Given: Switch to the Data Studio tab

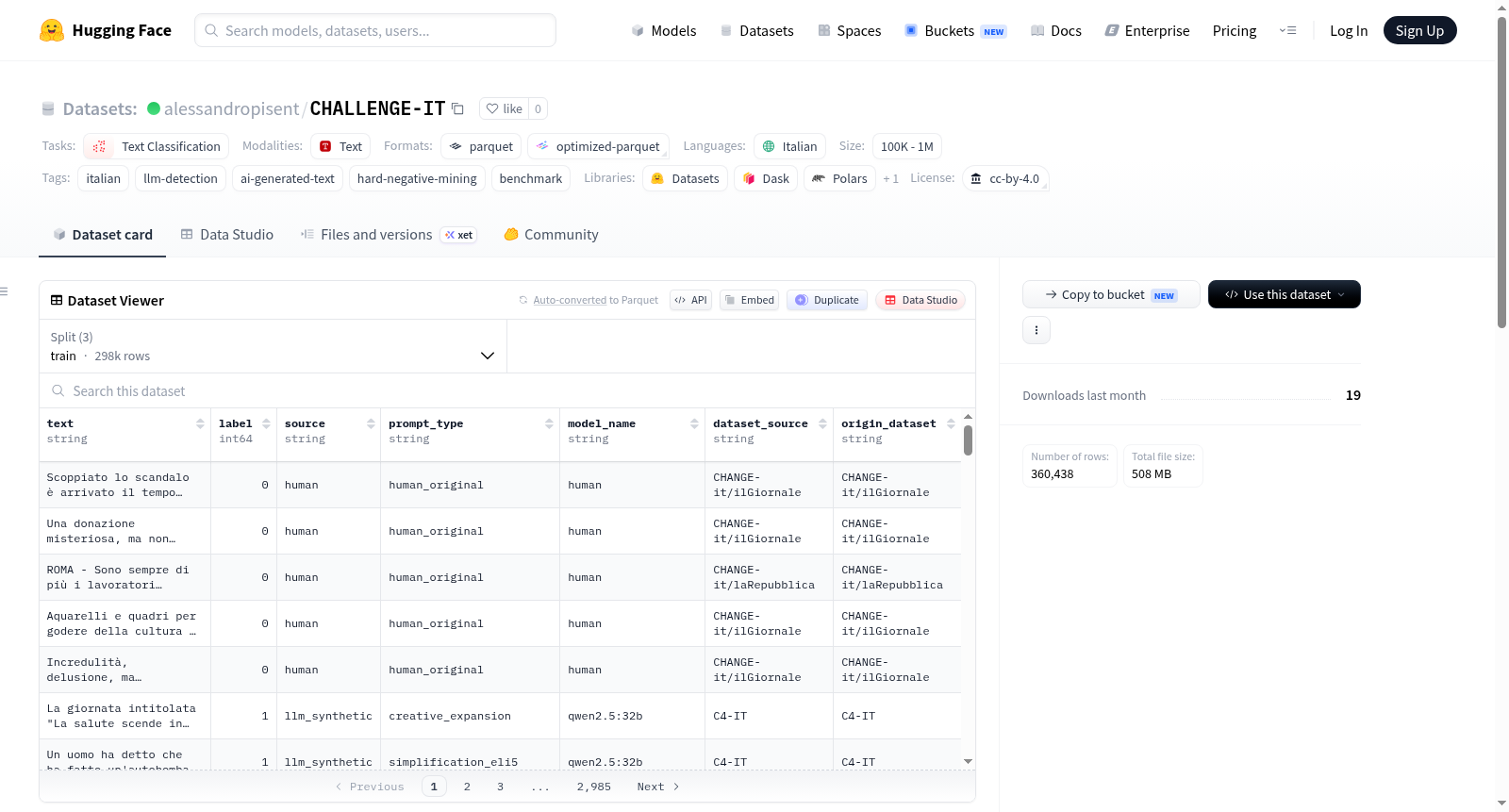Looking at the screenshot, I should click(x=227, y=235).
